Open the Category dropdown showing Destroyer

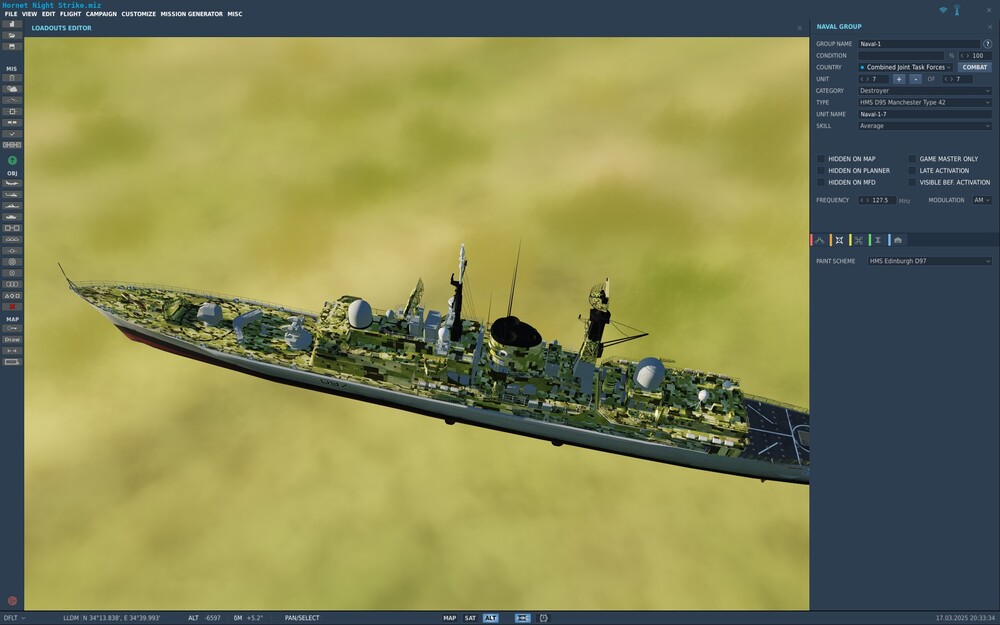pyautogui.click(x=925, y=91)
